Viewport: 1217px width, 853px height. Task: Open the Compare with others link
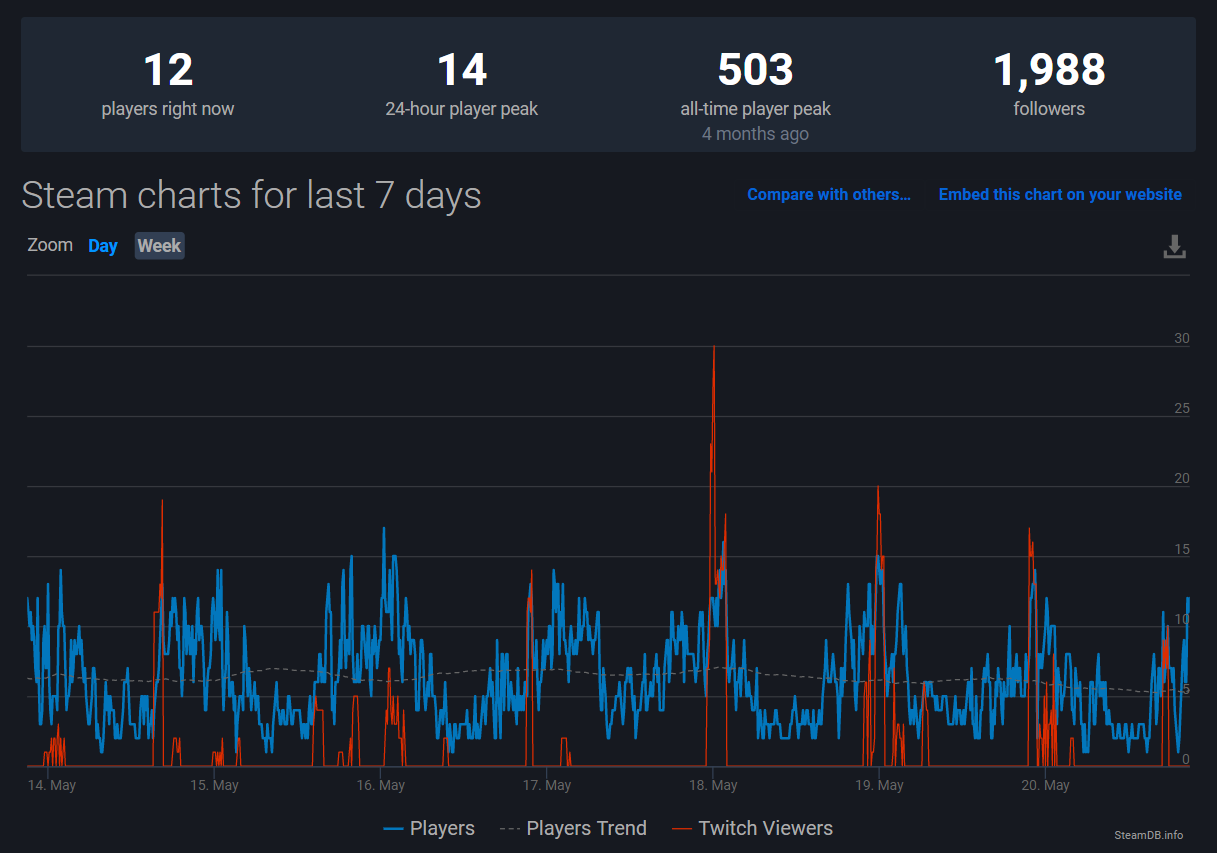pos(829,195)
